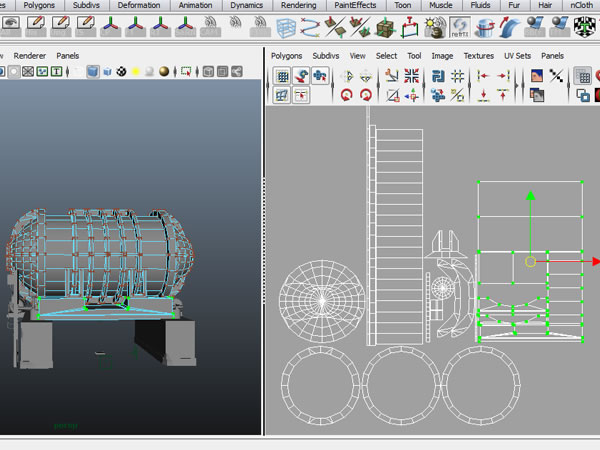Screen dimensions: 600x450
Task: Click the curve with CVs shelf icon
Action: point(310,28)
